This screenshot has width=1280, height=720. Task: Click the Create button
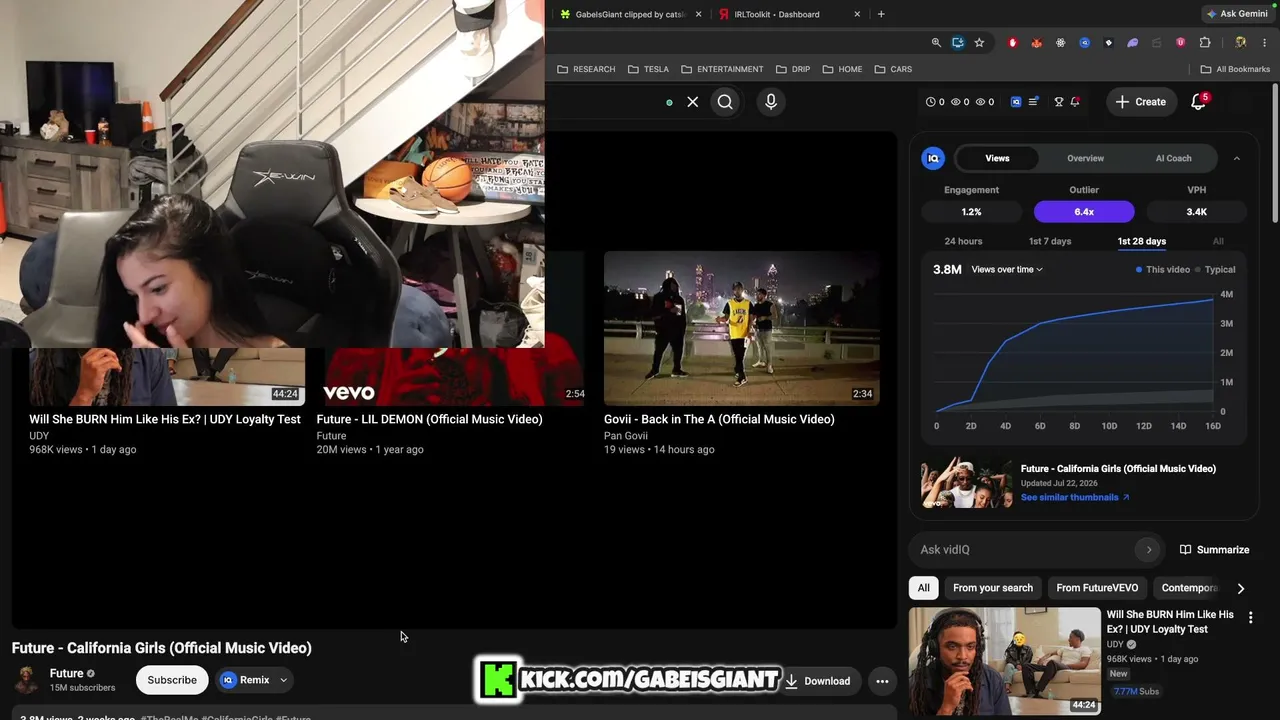[x=1141, y=101]
